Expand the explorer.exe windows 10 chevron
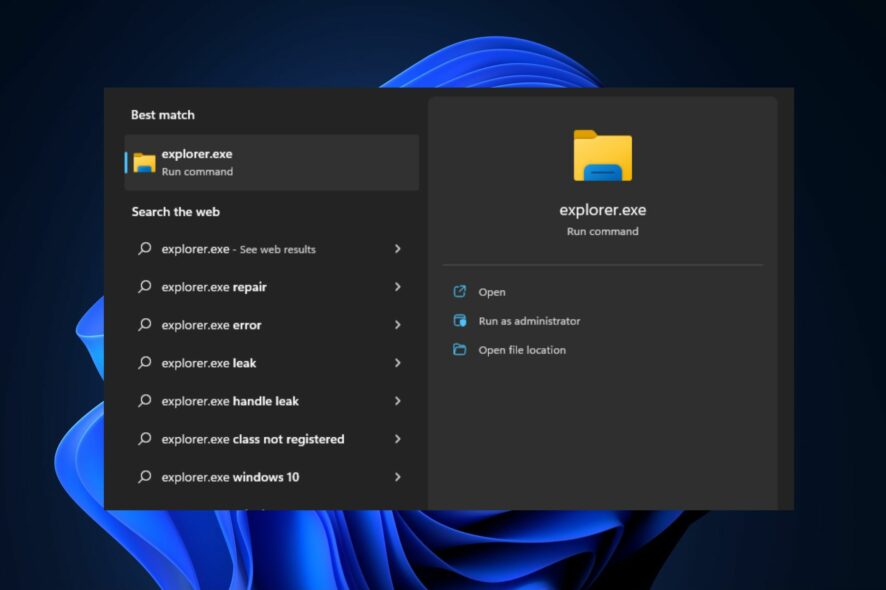 (x=398, y=477)
